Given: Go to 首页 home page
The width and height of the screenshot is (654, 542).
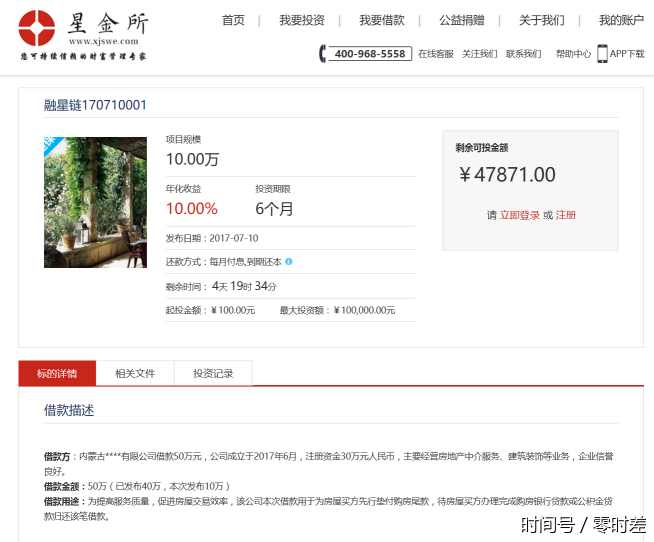Looking at the screenshot, I should (233, 20).
